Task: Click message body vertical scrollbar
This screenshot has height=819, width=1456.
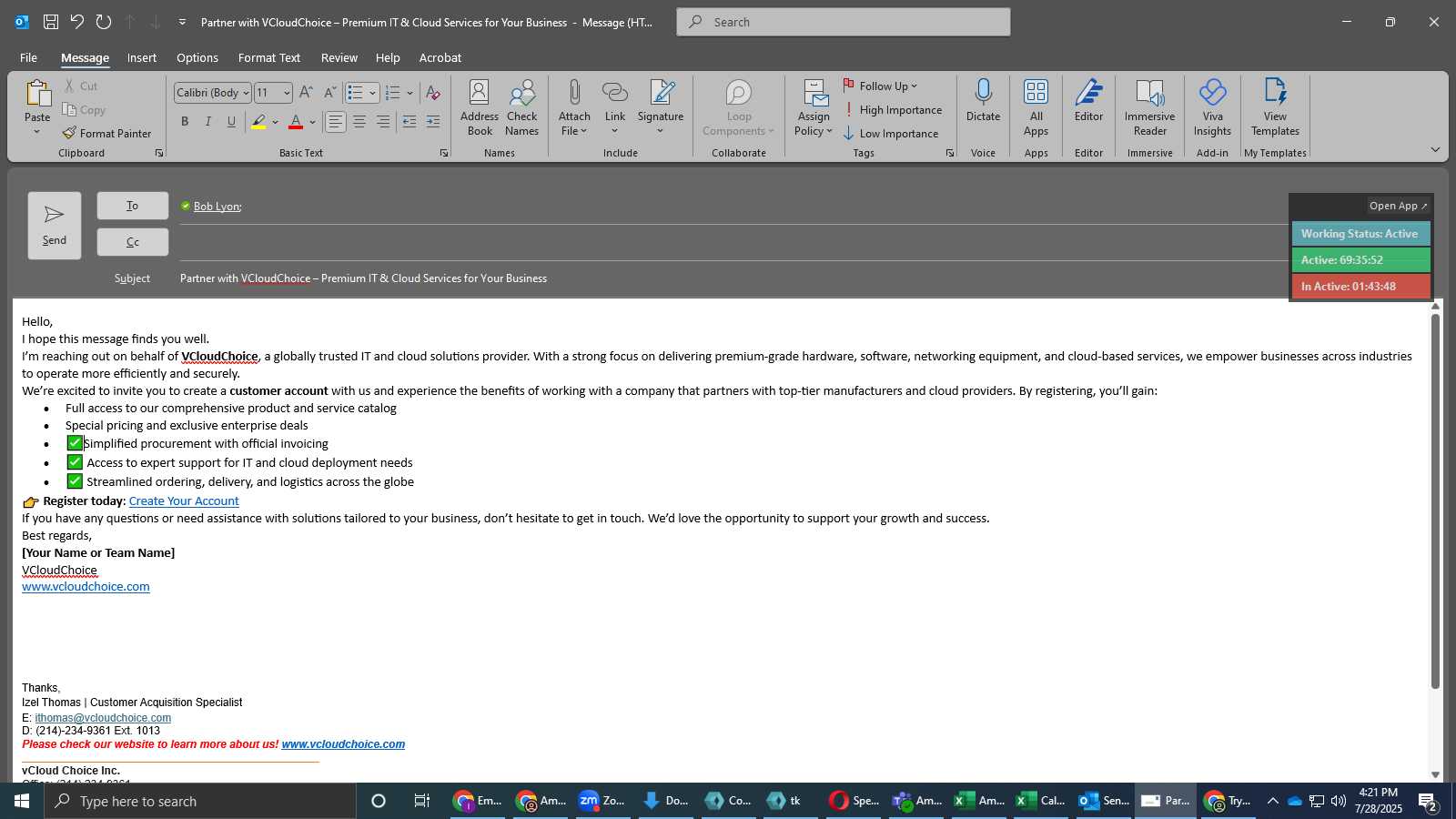Action: (x=1436, y=500)
